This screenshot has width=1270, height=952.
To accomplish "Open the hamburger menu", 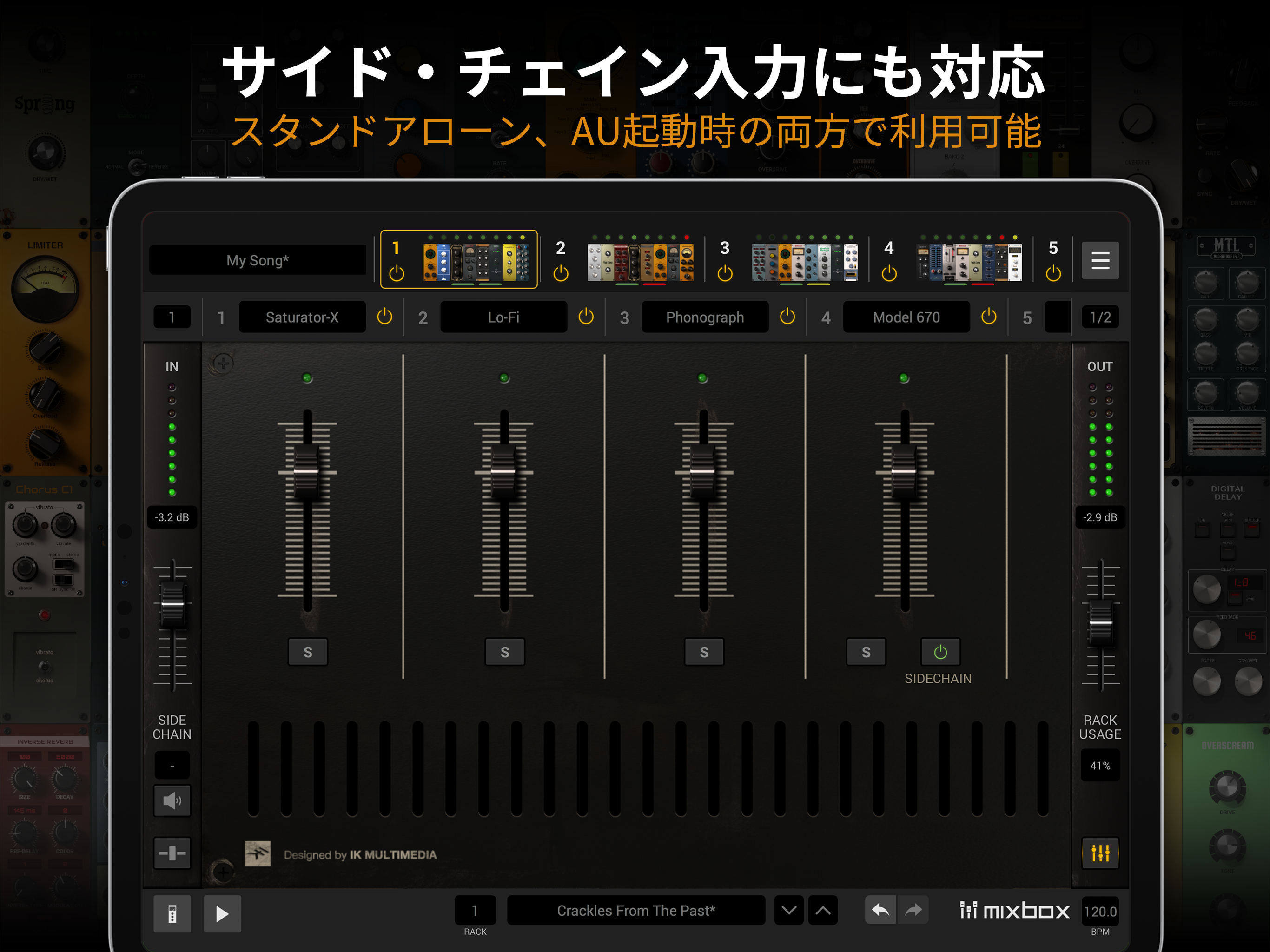I will [1099, 261].
